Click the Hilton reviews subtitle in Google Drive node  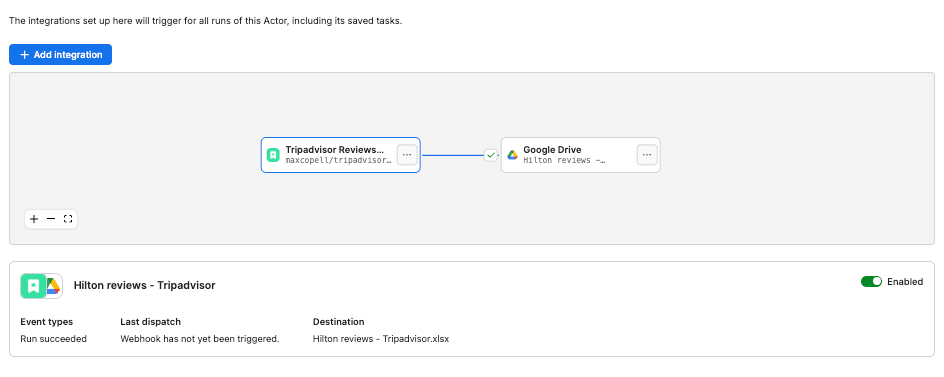pos(564,161)
